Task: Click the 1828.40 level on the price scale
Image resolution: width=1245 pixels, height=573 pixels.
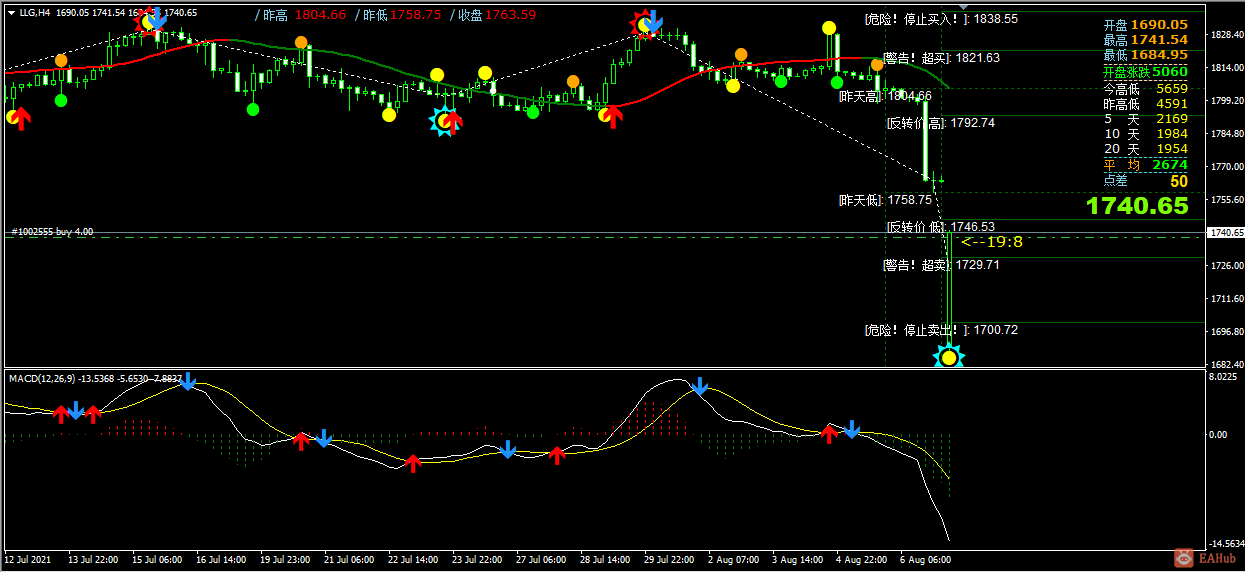Action: 1226,35
